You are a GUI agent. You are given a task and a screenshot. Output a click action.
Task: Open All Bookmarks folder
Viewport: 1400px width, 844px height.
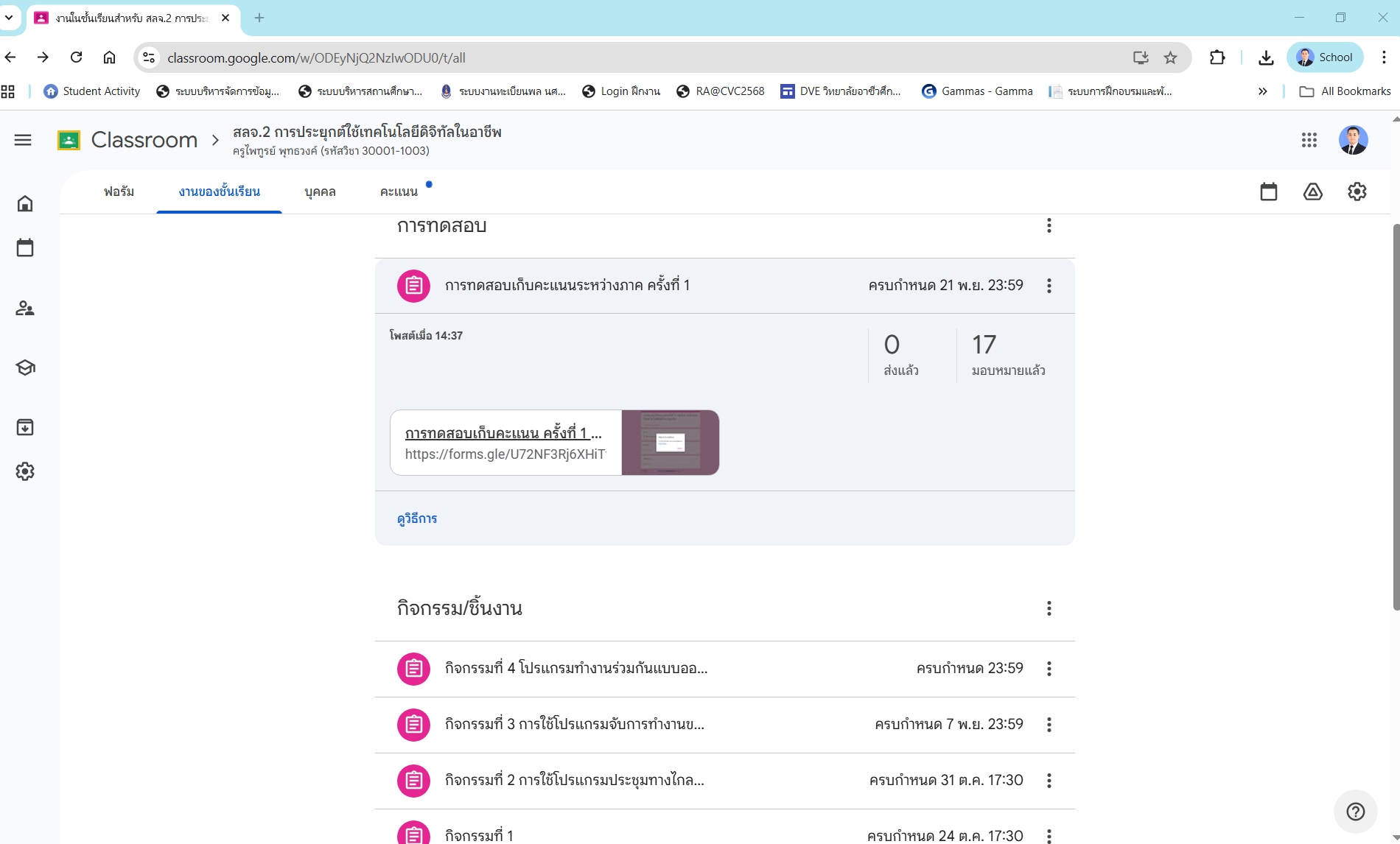coord(1345,91)
